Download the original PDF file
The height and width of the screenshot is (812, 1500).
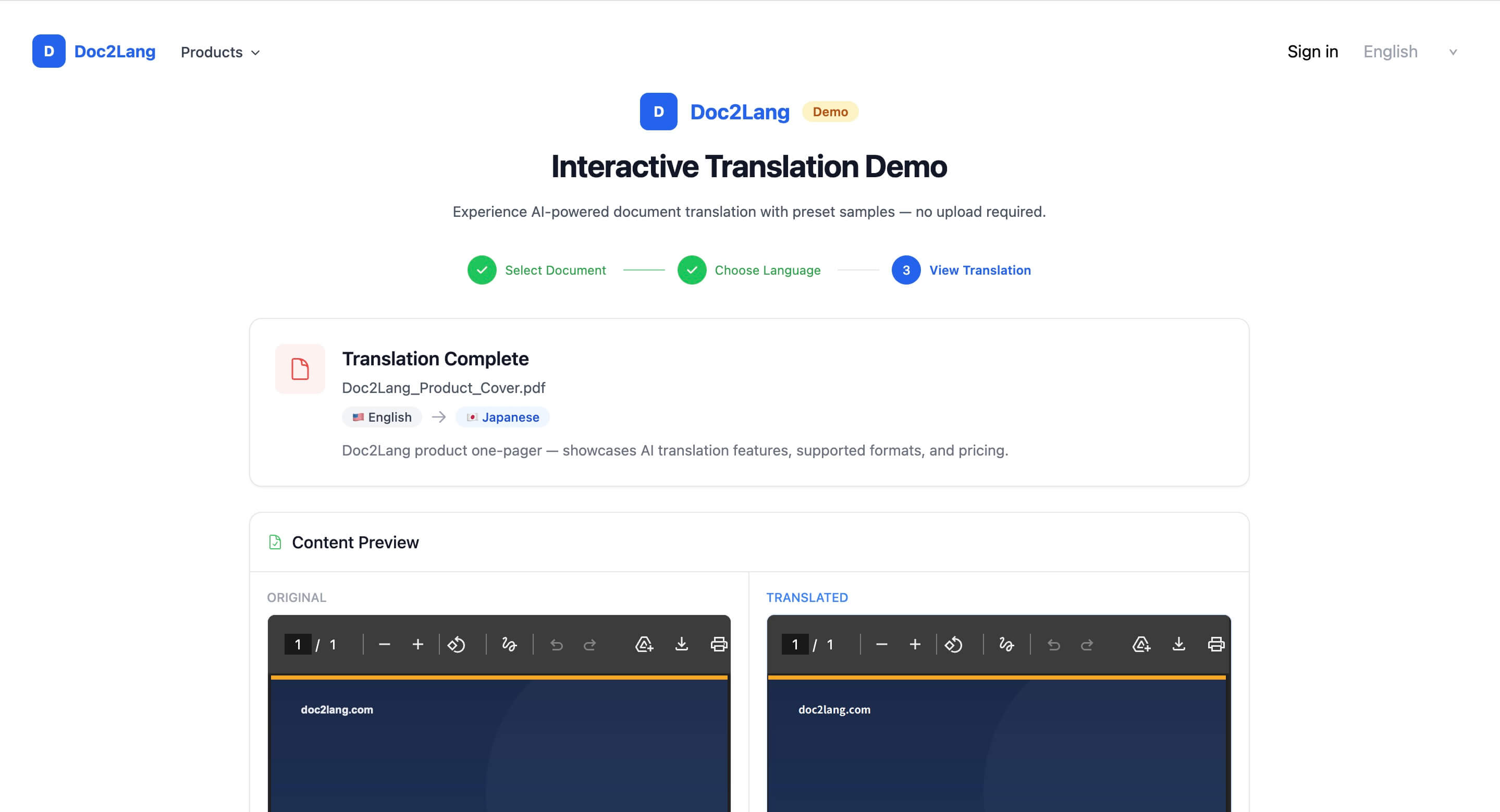tap(681, 644)
